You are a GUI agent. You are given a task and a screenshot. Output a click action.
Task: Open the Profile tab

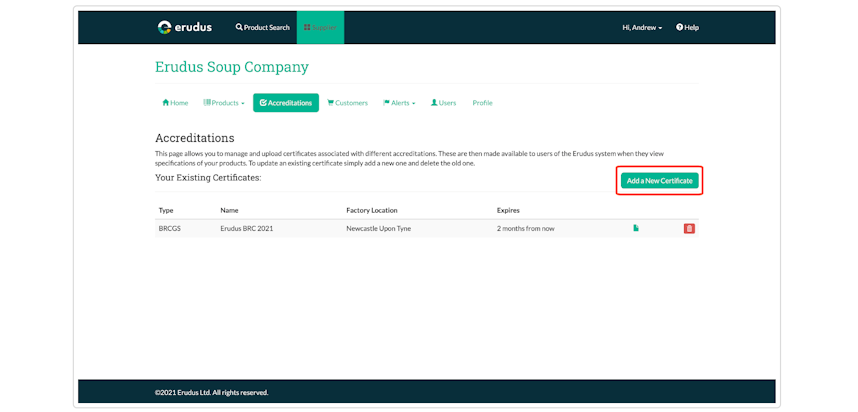(483, 103)
